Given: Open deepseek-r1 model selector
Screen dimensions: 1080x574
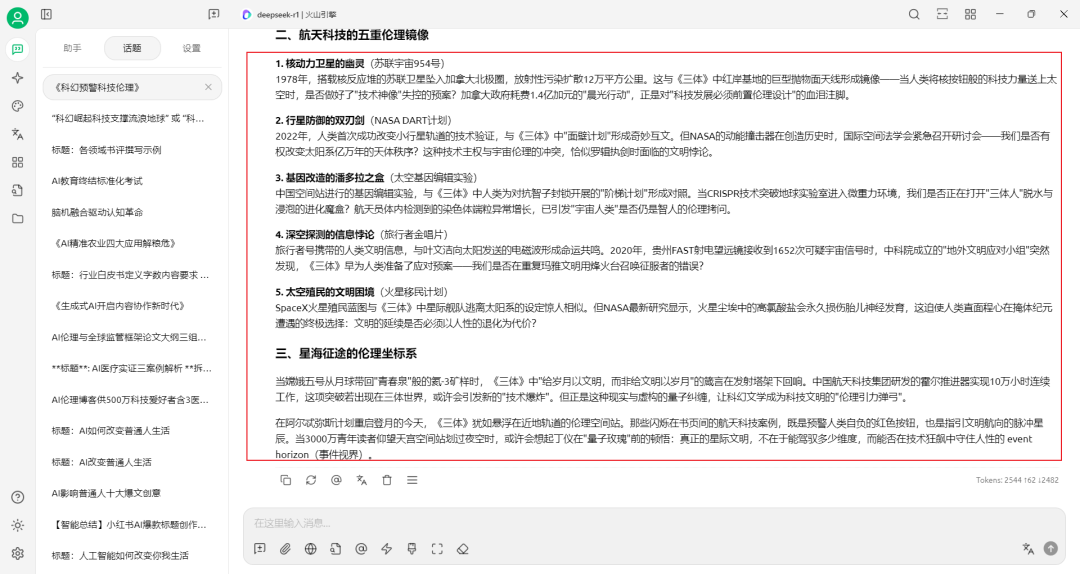Looking at the screenshot, I should pos(289,14).
